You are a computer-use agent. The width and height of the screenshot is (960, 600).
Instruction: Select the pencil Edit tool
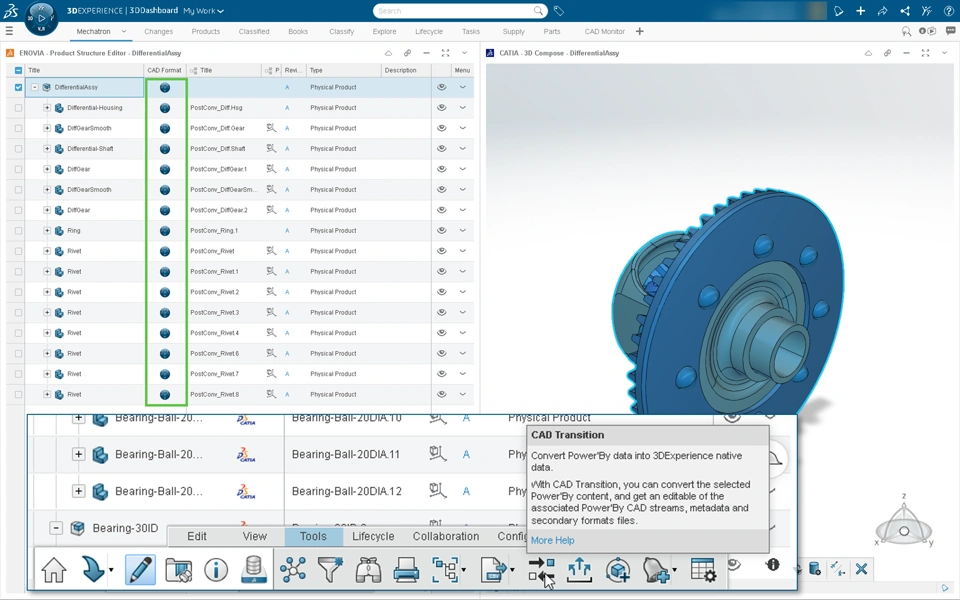(x=140, y=570)
